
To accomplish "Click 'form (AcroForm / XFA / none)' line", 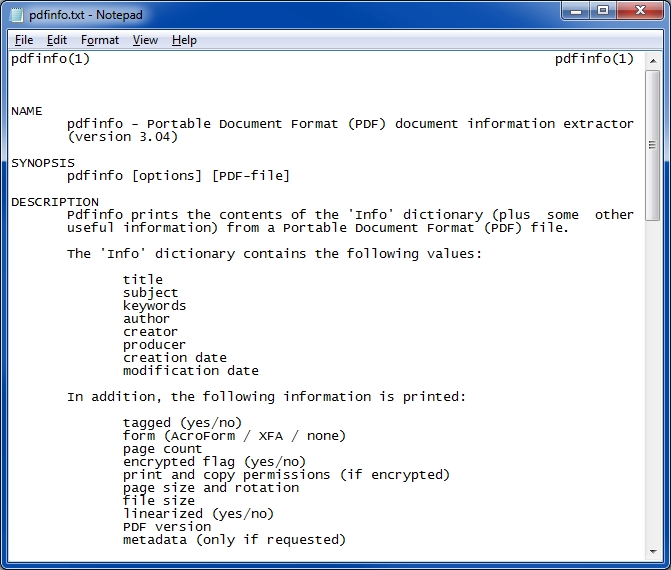I will click(x=235, y=436).
